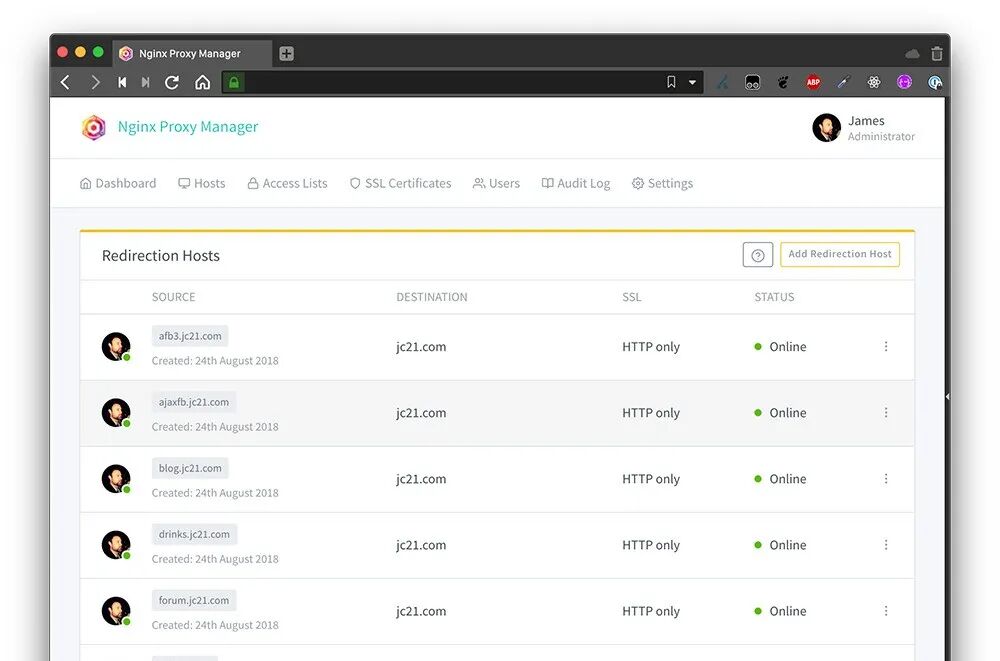Click the STATUS column header
Image resolution: width=1000 pixels, height=661 pixels.
[774, 297]
